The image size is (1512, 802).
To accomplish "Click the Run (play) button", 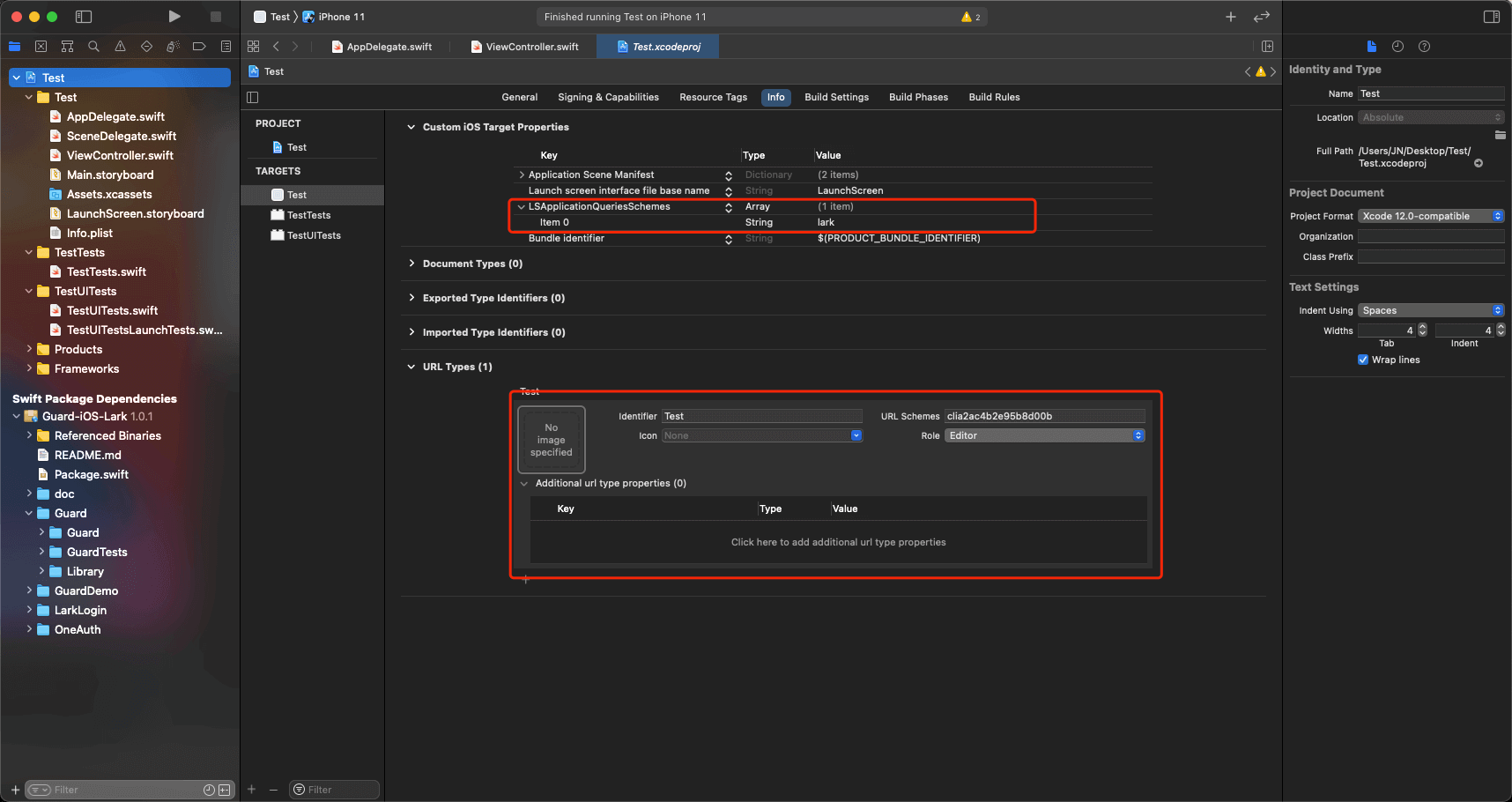I will tap(174, 17).
